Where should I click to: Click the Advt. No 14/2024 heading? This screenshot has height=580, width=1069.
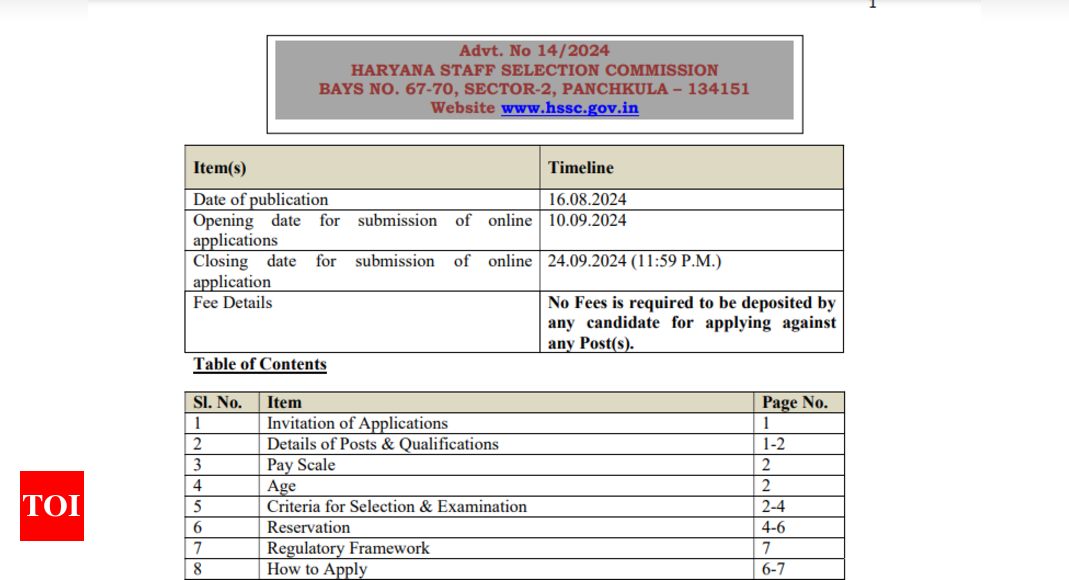tap(534, 51)
